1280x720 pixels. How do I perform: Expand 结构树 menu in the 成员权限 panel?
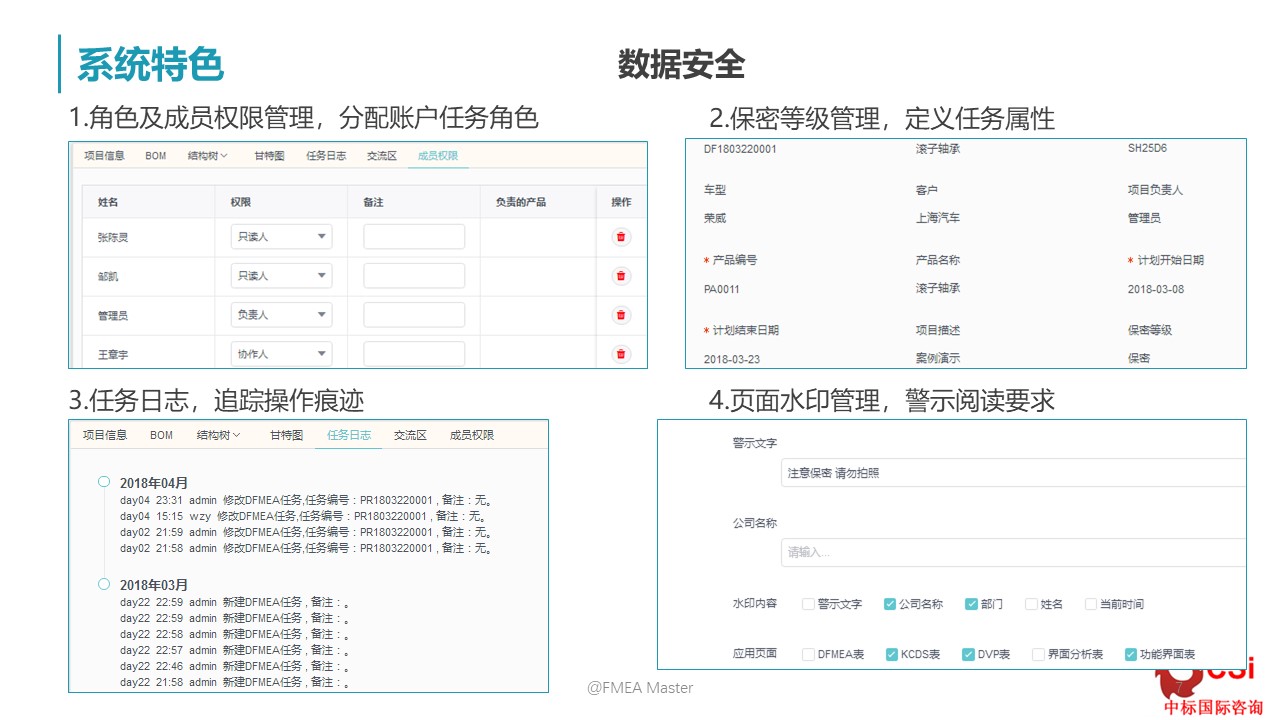[x=208, y=156]
